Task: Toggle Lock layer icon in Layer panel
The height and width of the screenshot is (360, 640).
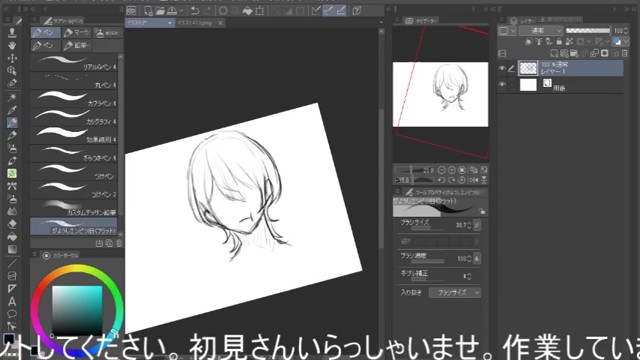Action: [x=559, y=42]
